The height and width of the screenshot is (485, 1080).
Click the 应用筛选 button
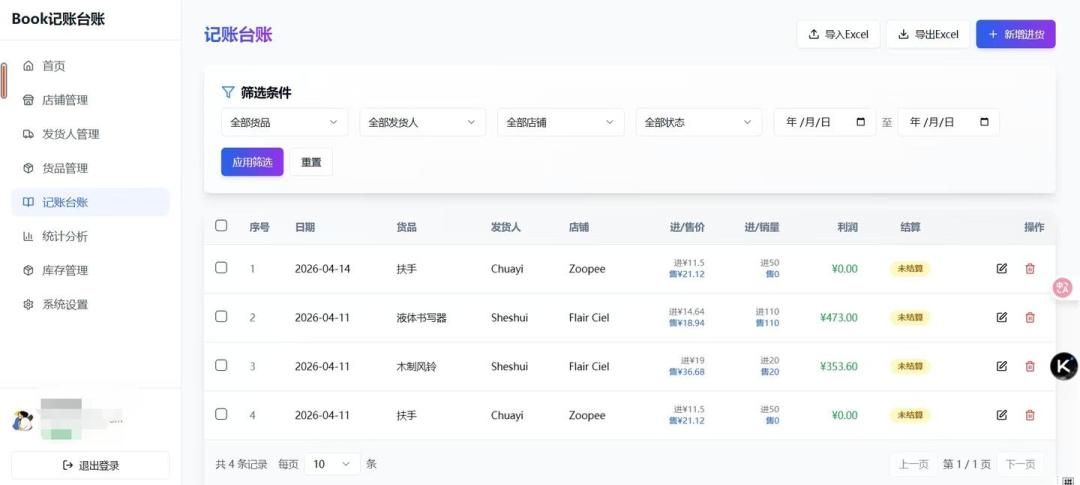[x=252, y=162]
